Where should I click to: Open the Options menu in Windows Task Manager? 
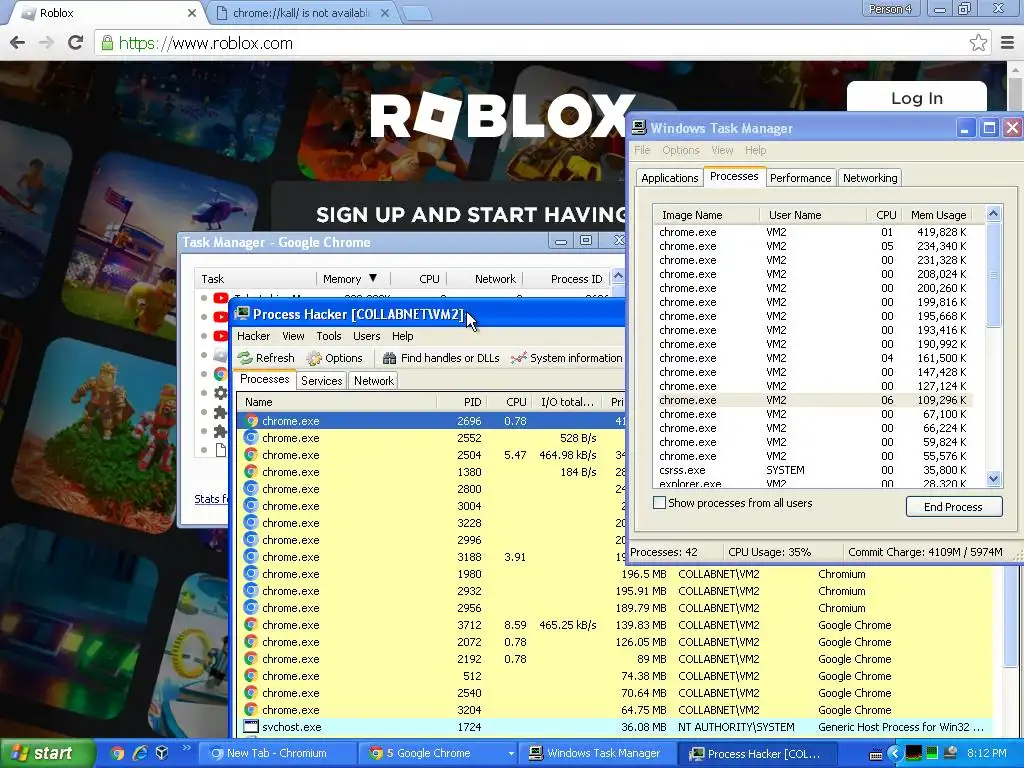click(680, 150)
